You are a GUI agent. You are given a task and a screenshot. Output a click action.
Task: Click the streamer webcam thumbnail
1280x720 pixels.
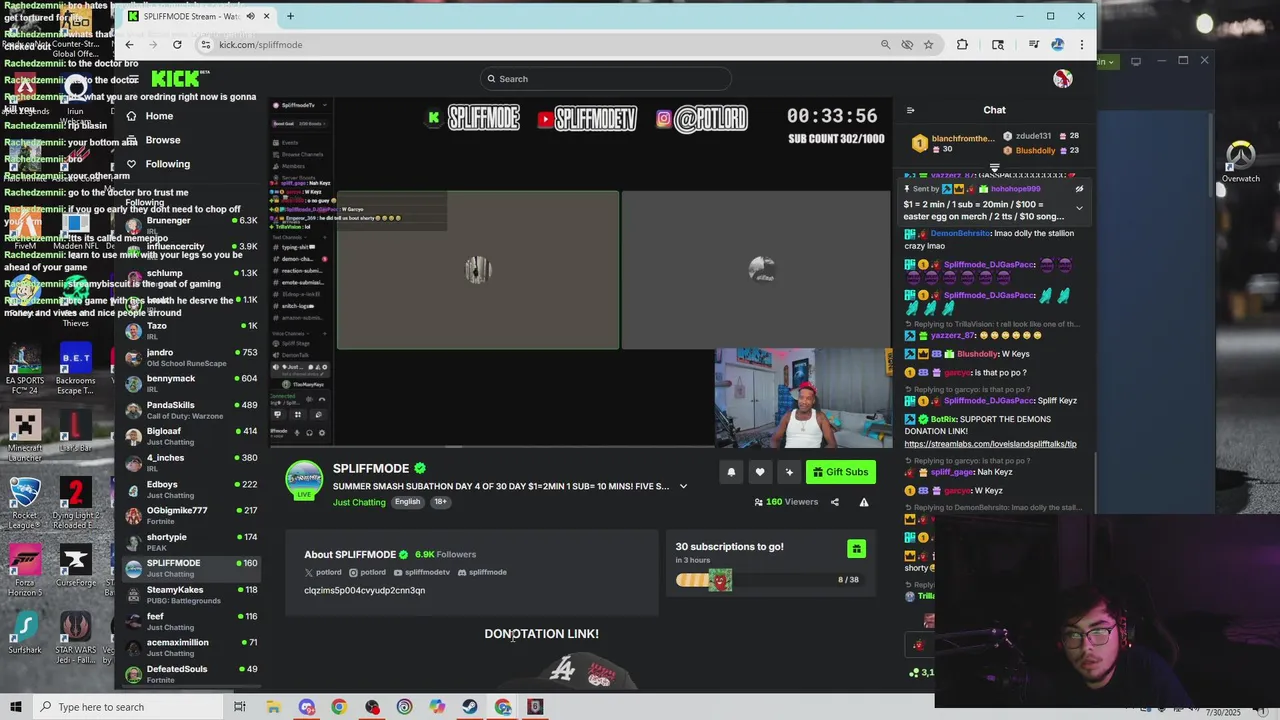[x=803, y=398]
